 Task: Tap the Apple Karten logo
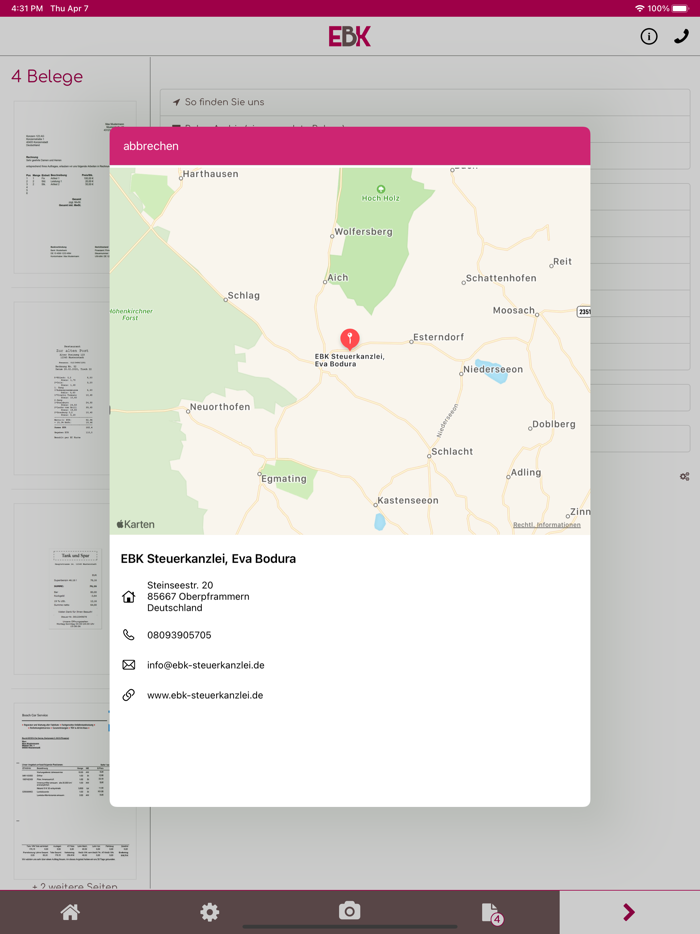click(136, 524)
